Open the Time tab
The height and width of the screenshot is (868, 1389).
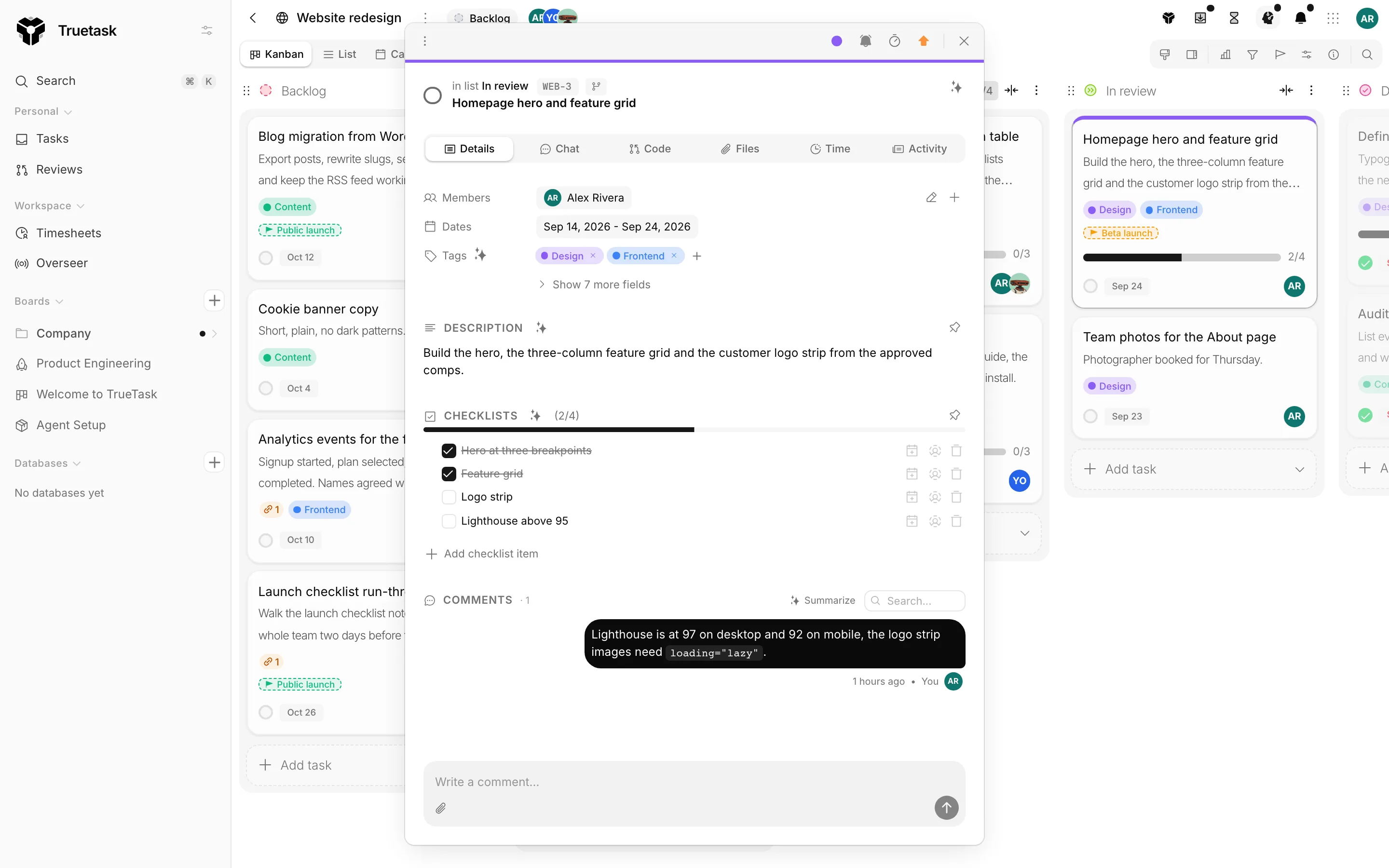click(830, 149)
